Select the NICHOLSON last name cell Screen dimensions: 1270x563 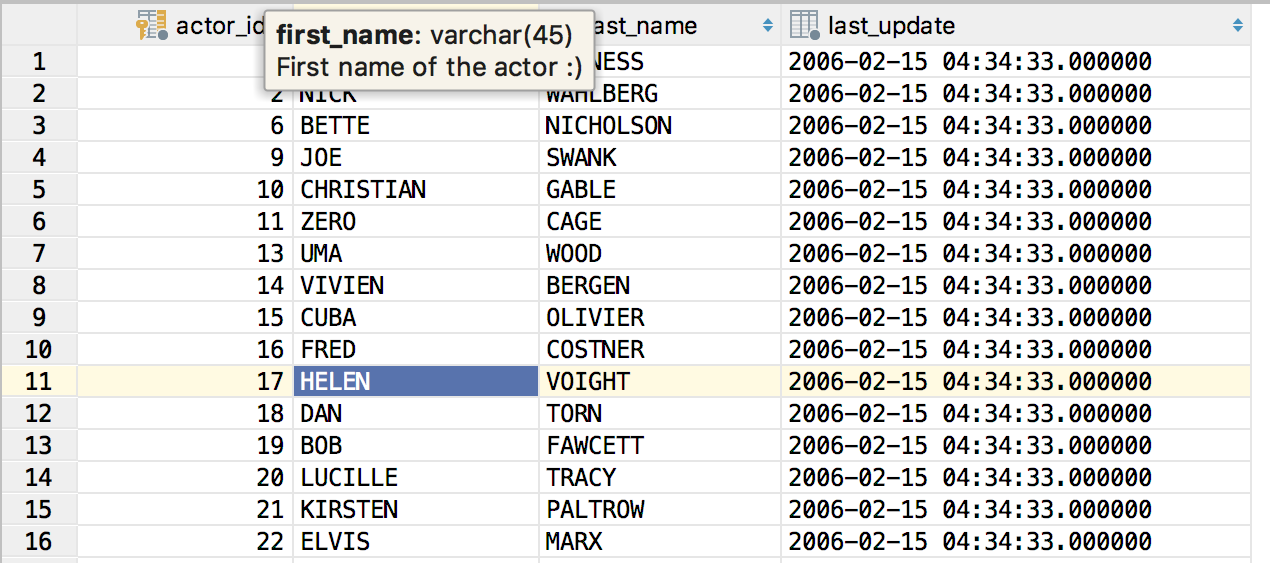click(x=659, y=125)
